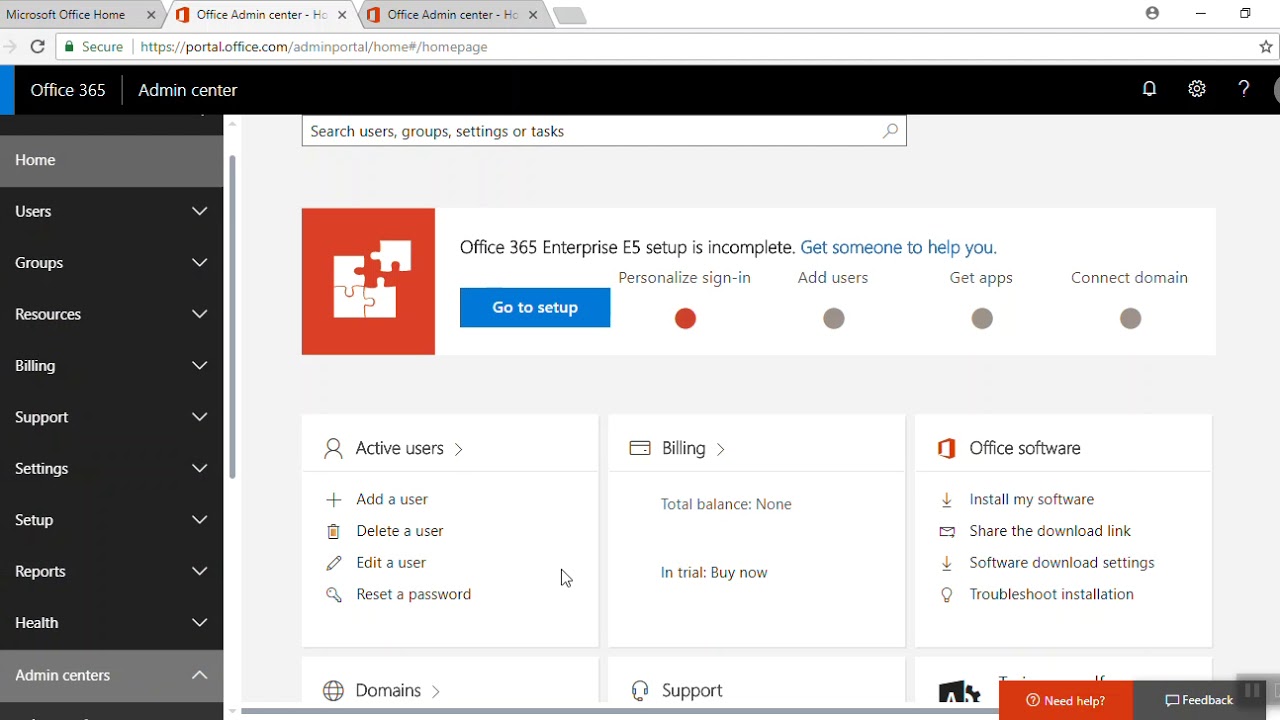The image size is (1280, 720).
Task: Click the Domains globe icon
Action: pos(333,690)
